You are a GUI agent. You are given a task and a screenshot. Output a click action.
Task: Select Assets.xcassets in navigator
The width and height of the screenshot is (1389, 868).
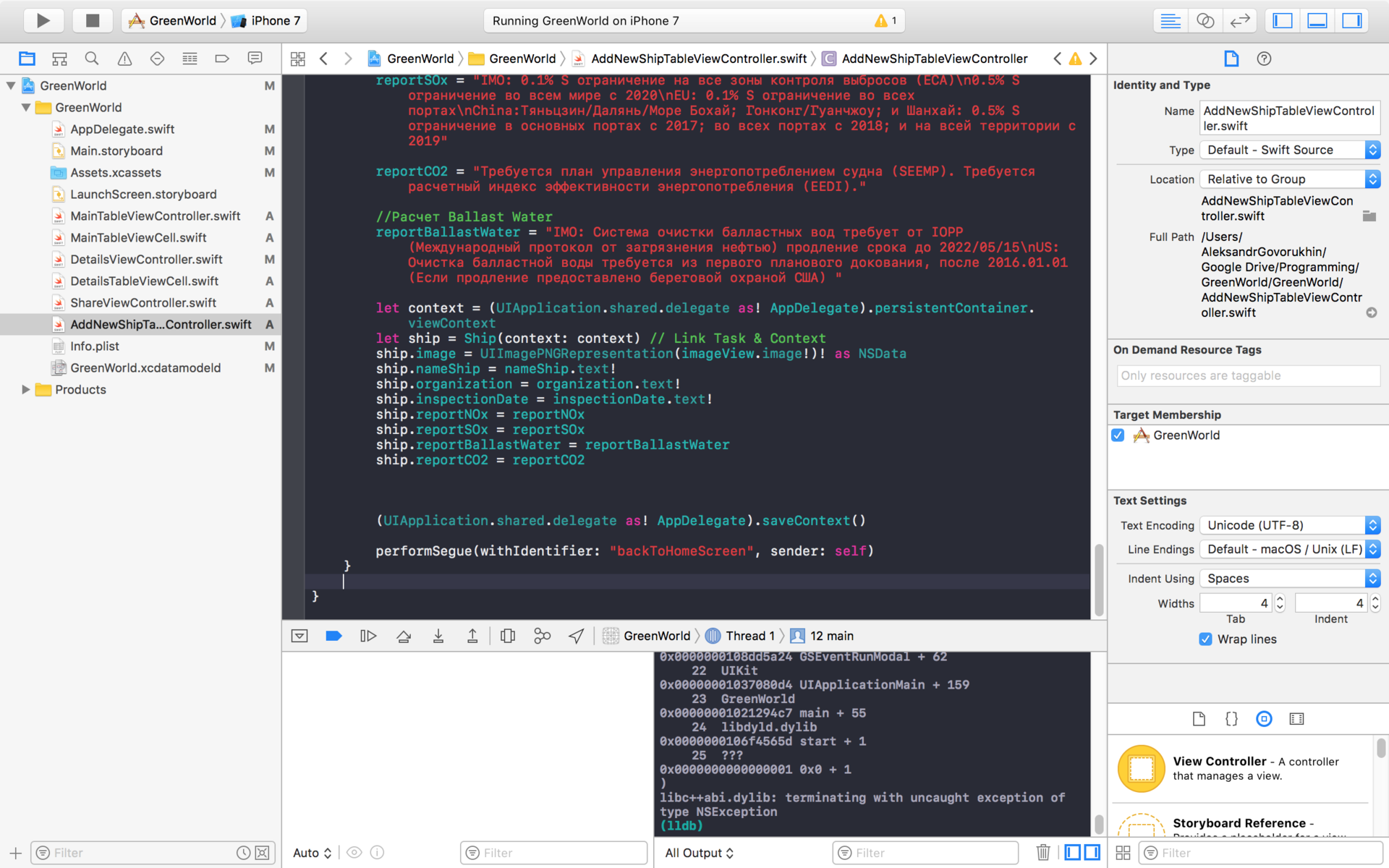click(115, 172)
